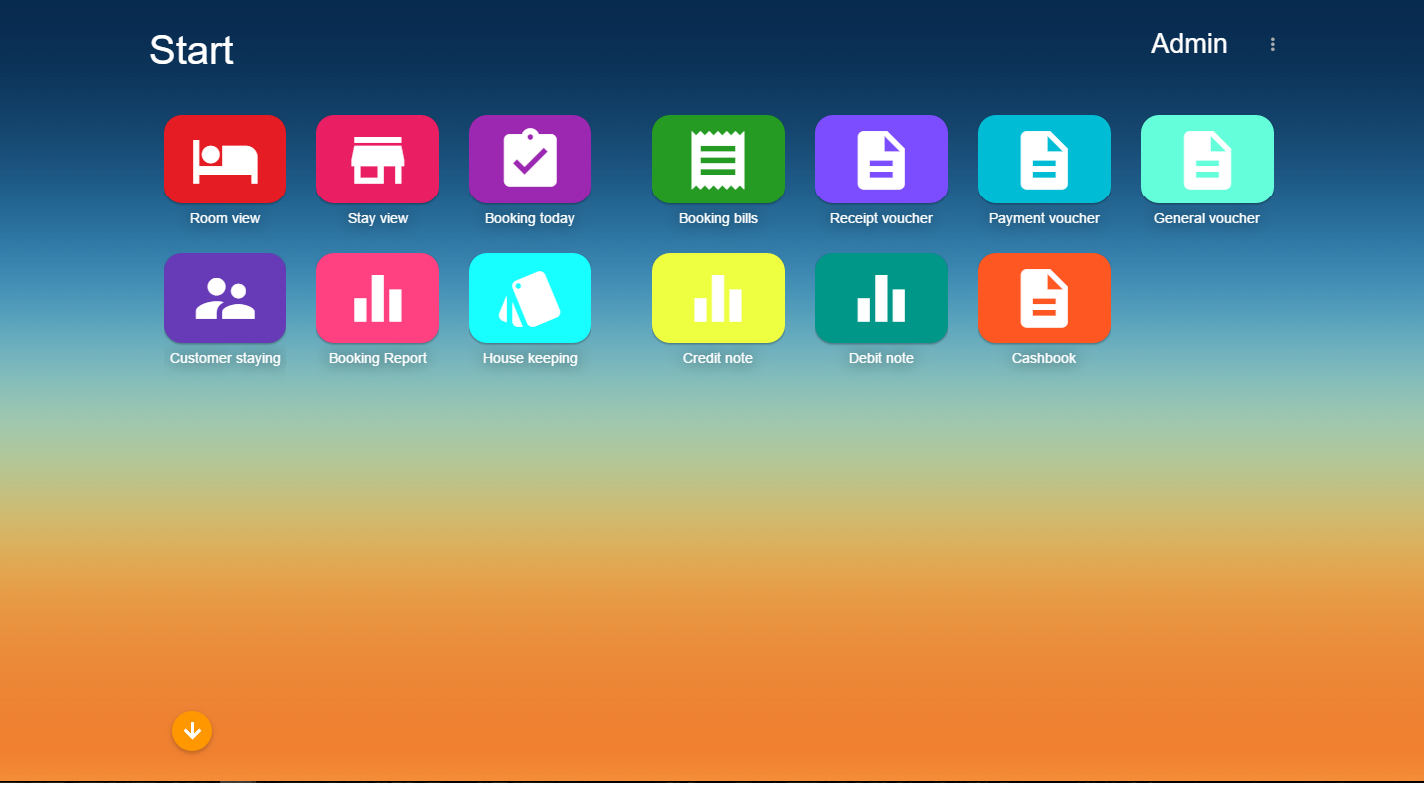Image resolution: width=1424 pixels, height=785 pixels.
Task: Open the Room view tile
Action: [x=225, y=160]
